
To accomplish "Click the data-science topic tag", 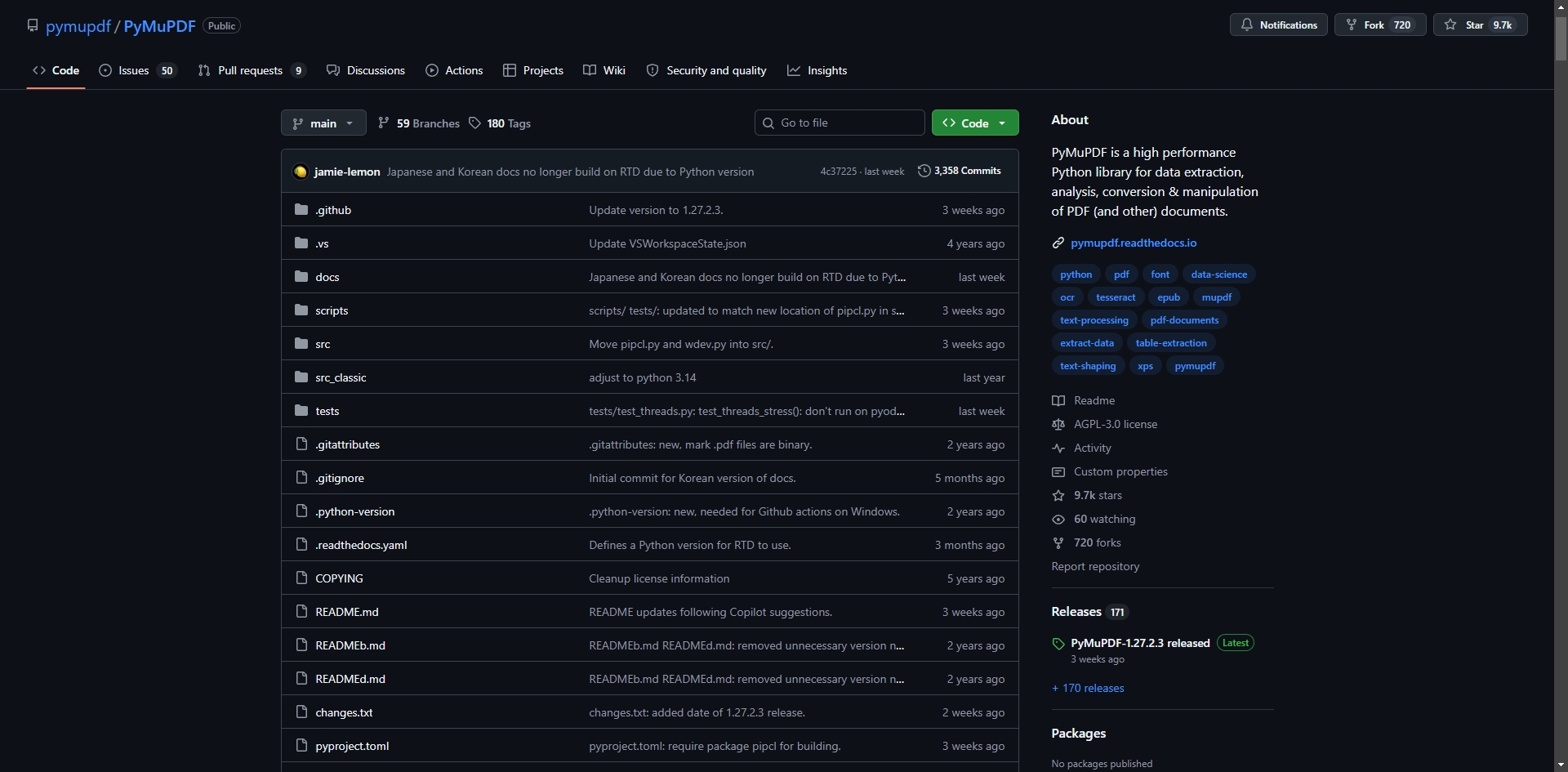I will pyautogui.click(x=1218, y=274).
